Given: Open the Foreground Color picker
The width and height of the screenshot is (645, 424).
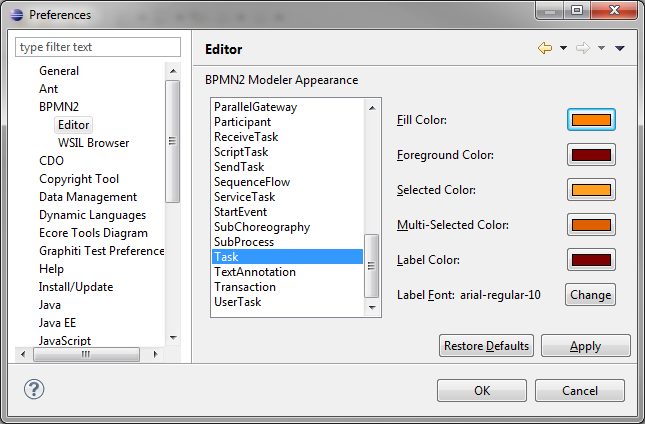Looking at the screenshot, I should [591, 155].
